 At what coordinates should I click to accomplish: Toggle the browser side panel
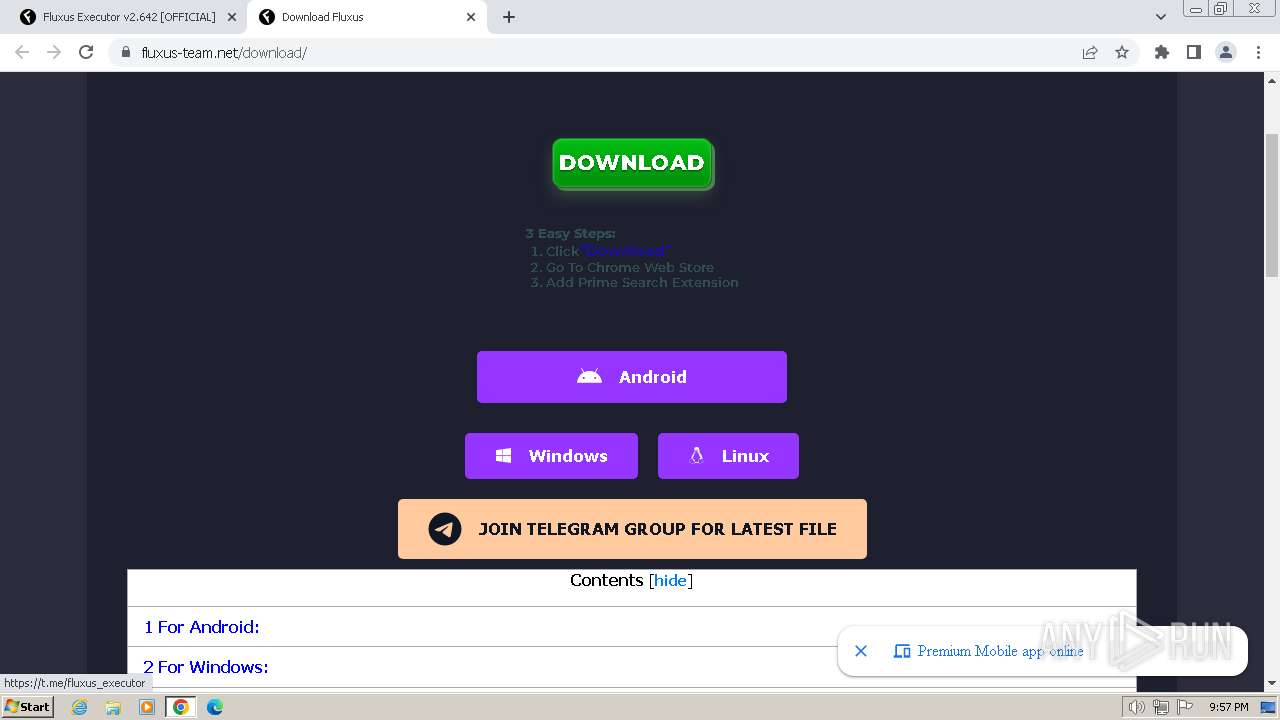pos(1194,52)
